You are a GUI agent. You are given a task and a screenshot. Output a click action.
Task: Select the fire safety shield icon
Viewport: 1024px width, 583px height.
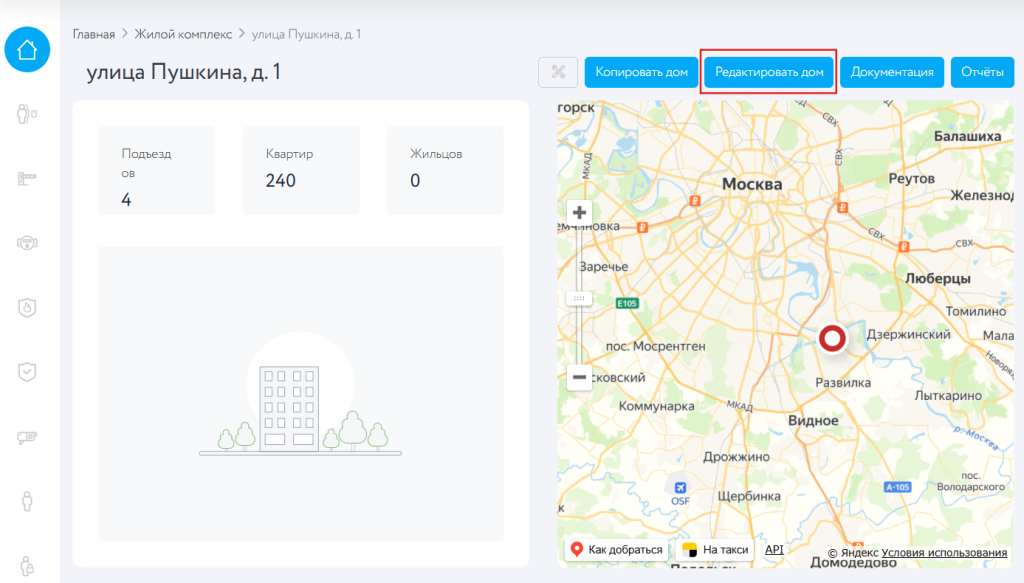point(27,307)
